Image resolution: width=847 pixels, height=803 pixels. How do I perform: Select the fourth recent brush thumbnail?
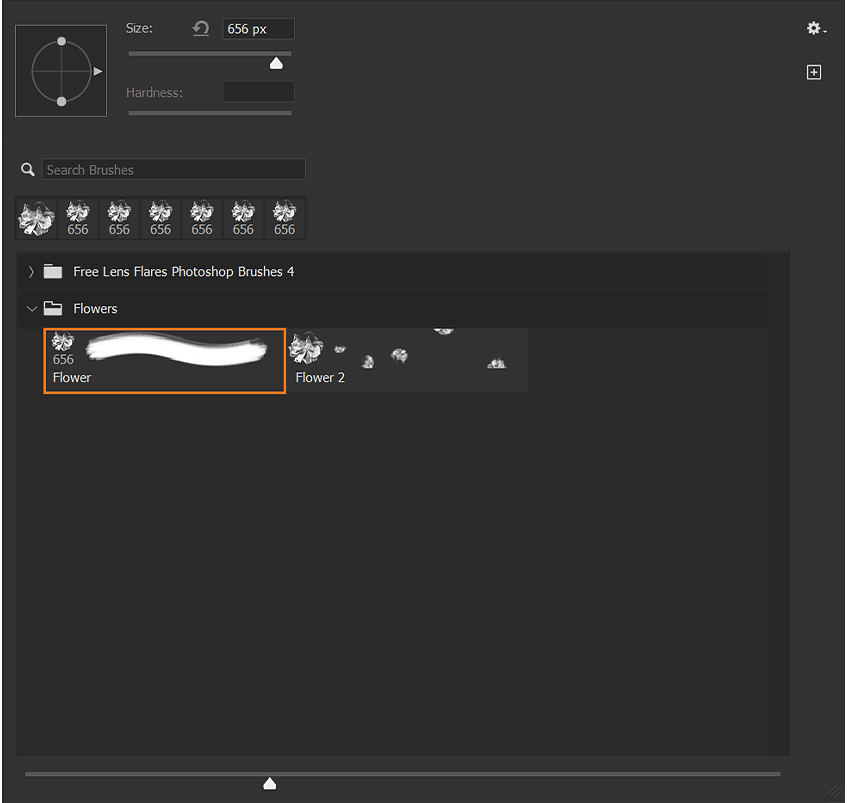coord(160,218)
